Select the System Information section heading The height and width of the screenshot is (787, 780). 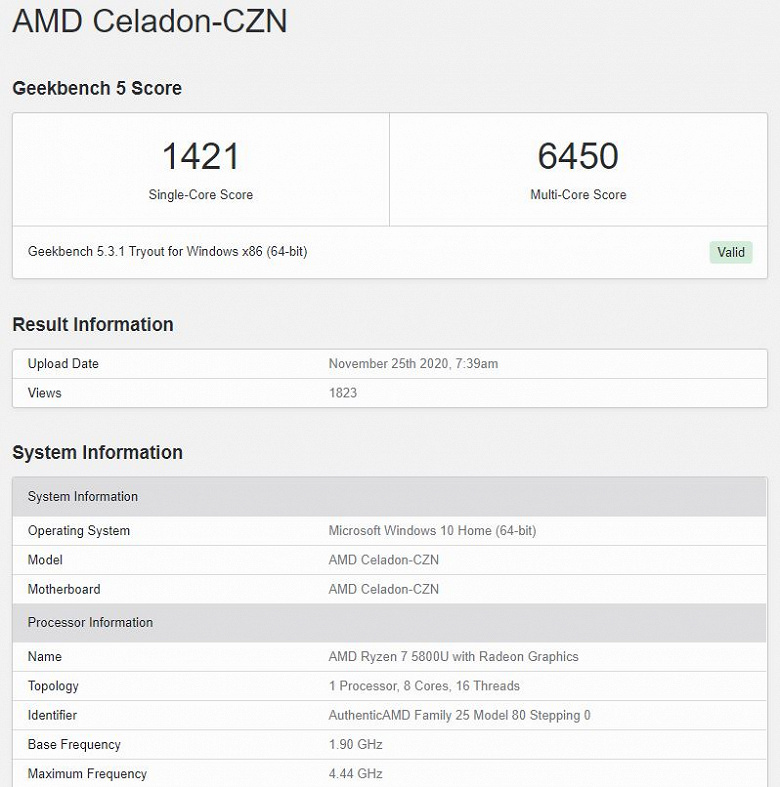(x=97, y=452)
